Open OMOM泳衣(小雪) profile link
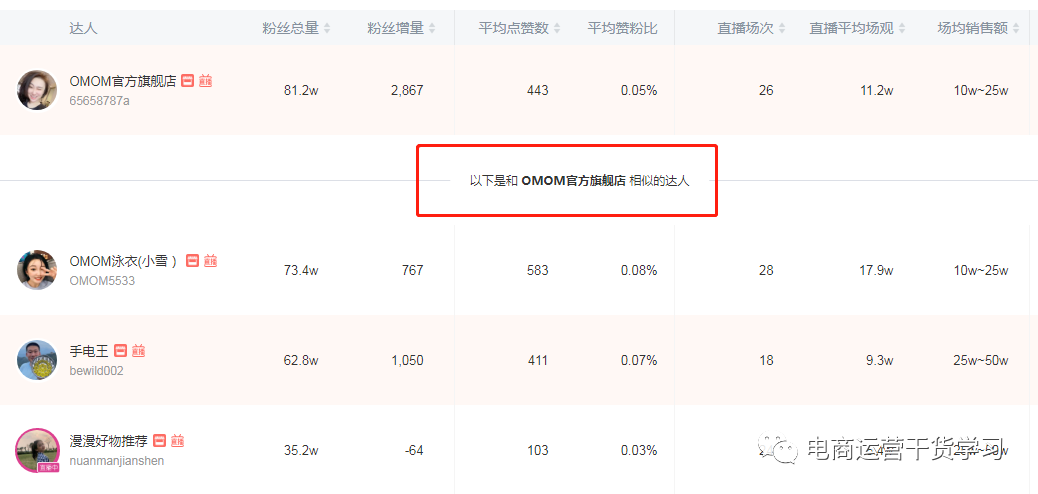This screenshot has width=1038, height=494. [x=123, y=261]
